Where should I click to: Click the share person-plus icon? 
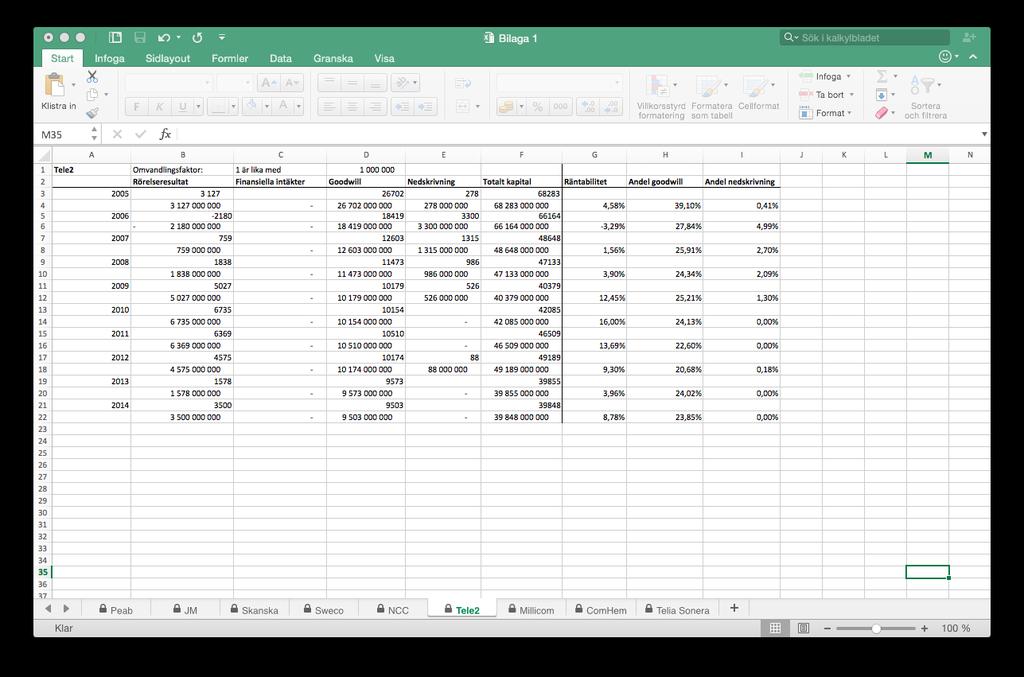pos(968,38)
